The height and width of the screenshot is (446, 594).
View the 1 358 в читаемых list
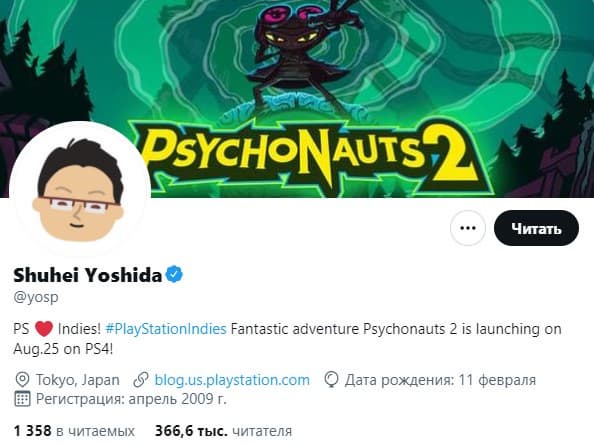74,431
